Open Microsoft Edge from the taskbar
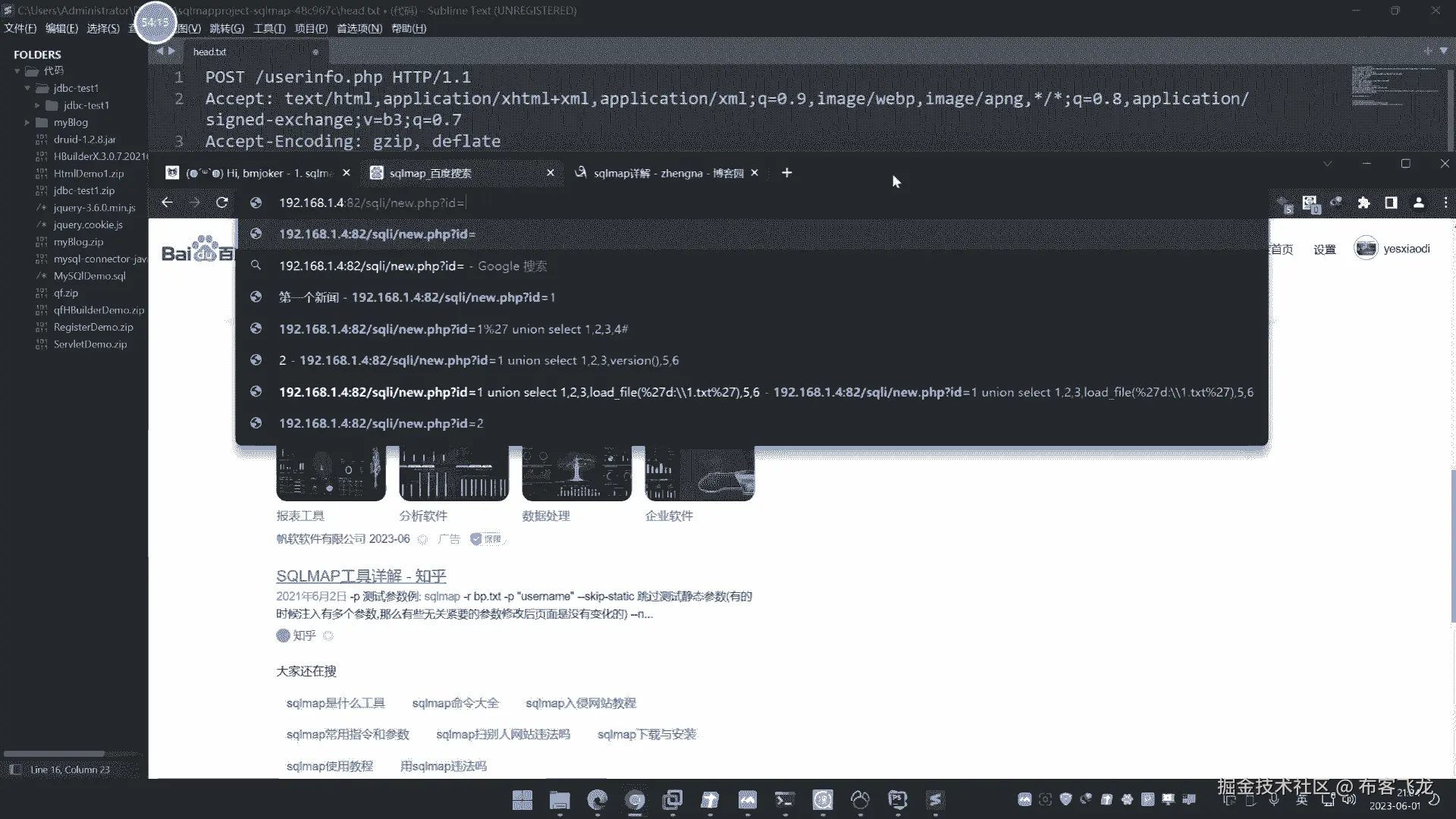 pyautogui.click(x=598, y=799)
